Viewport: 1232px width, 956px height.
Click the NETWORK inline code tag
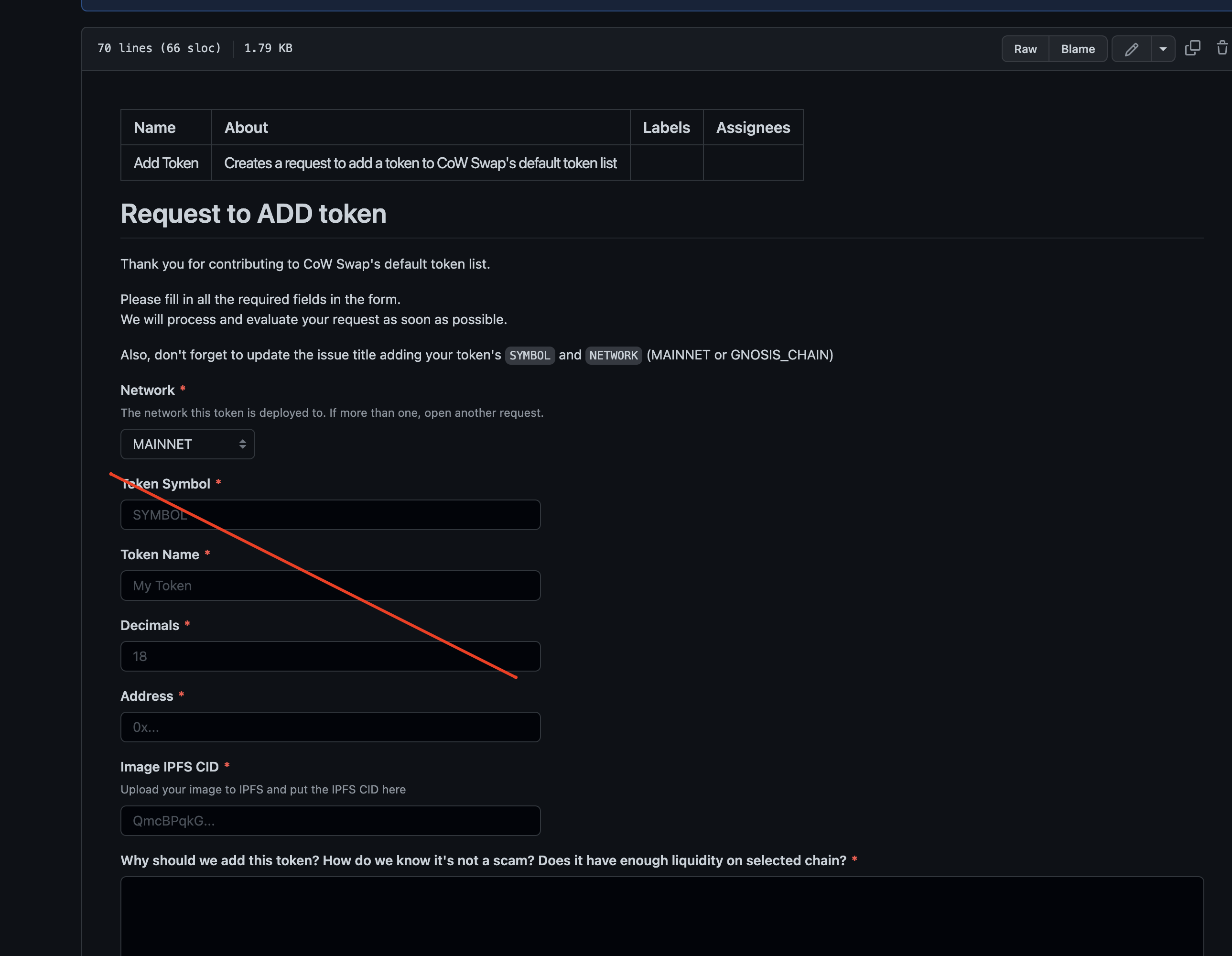(613, 356)
